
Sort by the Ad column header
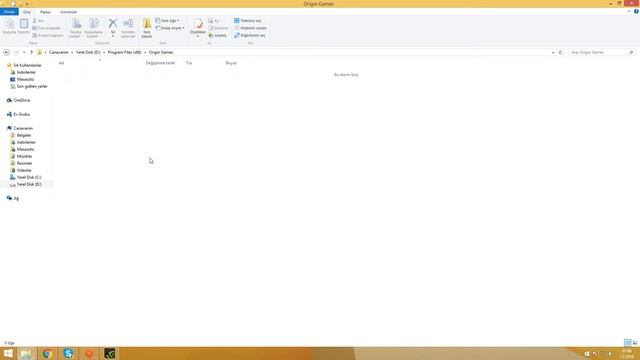coord(61,63)
